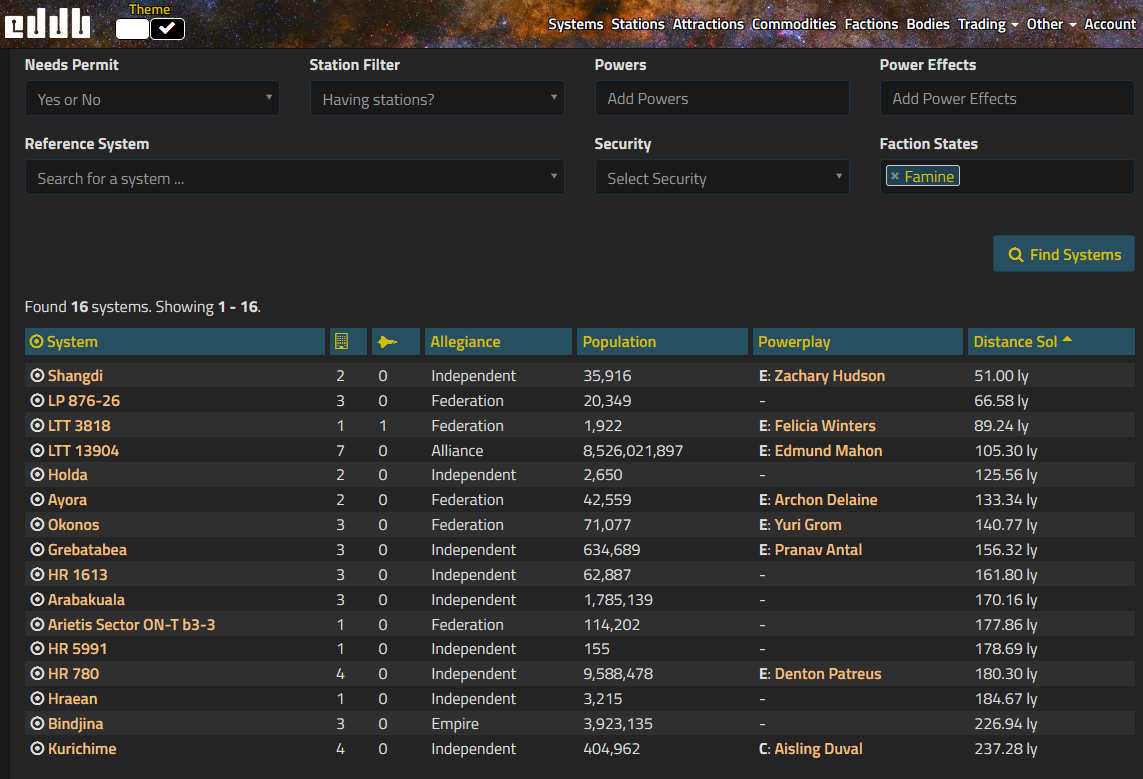Open the Needs Permit dropdown
This screenshot has height=779, width=1143.
tap(152, 98)
